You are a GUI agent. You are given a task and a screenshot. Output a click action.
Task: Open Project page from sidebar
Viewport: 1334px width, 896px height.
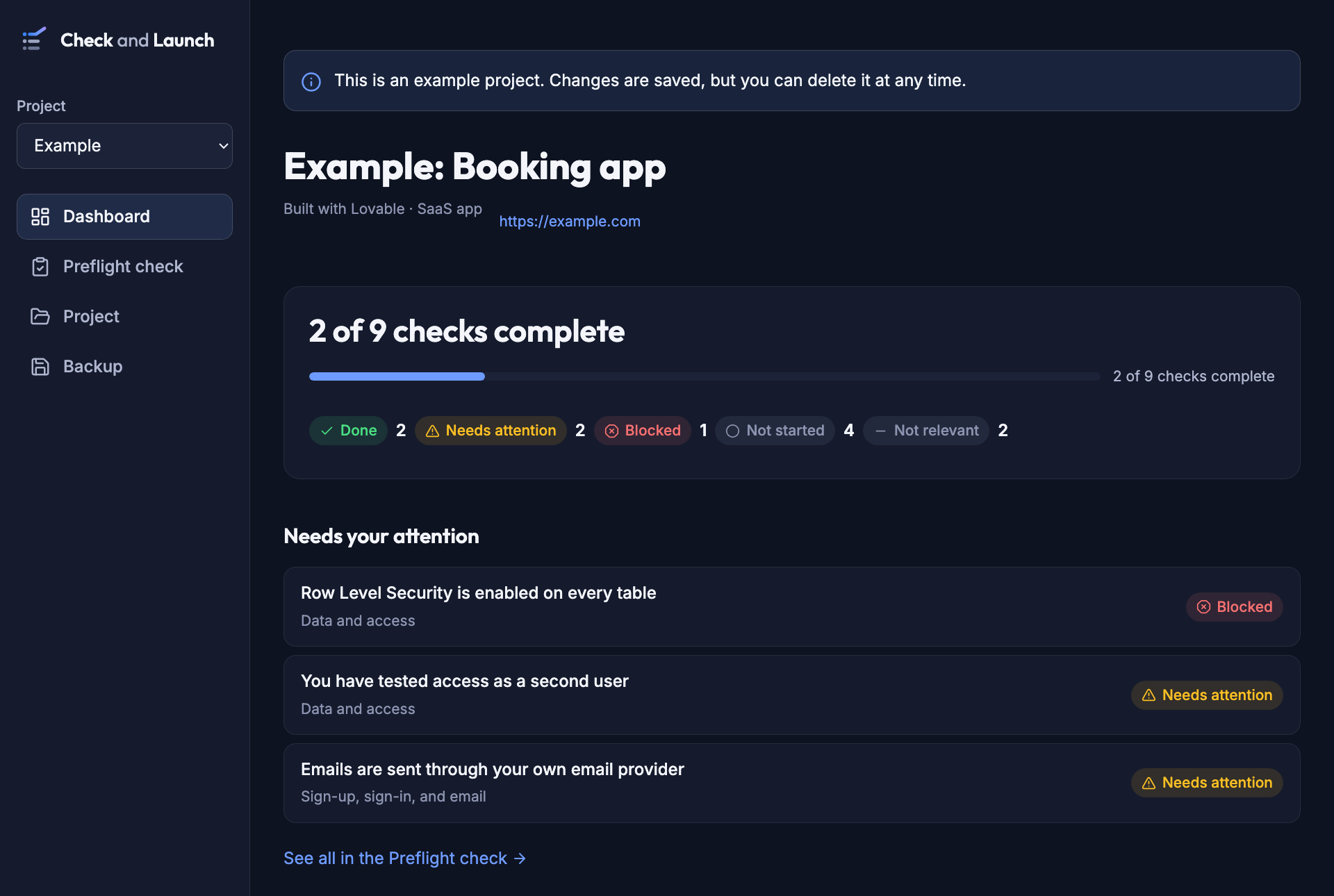tap(124, 317)
